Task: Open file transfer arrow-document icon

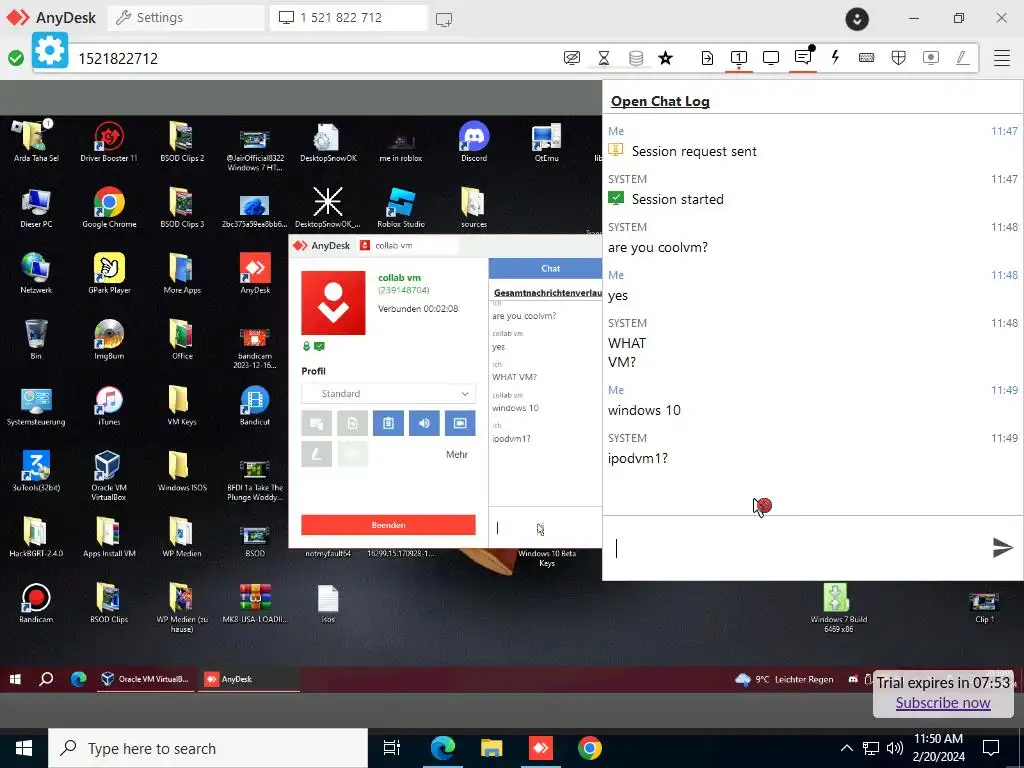Action: point(707,58)
